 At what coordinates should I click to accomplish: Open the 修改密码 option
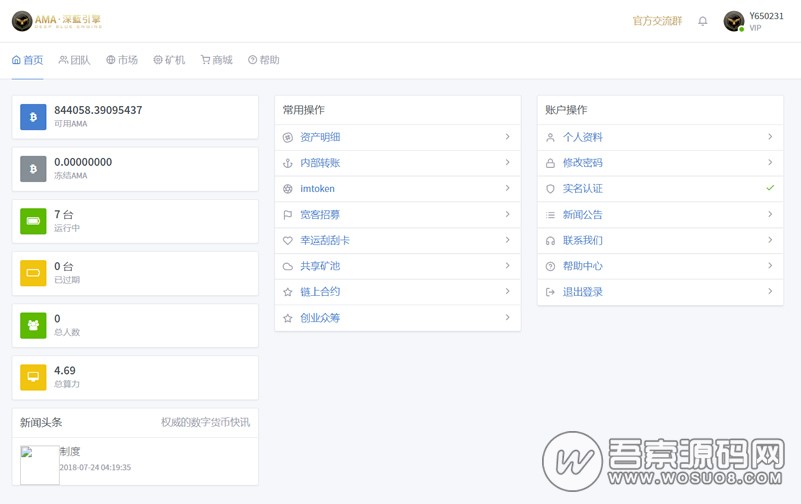(x=582, y=163)
